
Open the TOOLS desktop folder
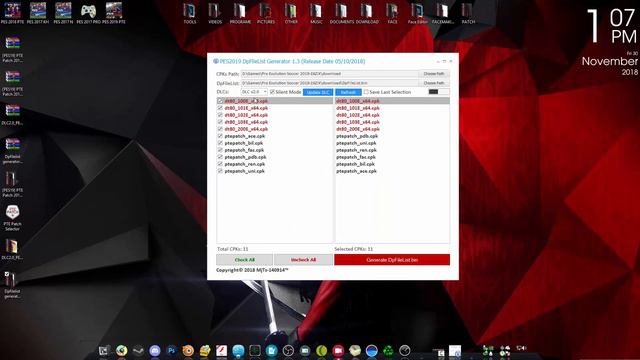pyautogui.click(x=189, y=13)
